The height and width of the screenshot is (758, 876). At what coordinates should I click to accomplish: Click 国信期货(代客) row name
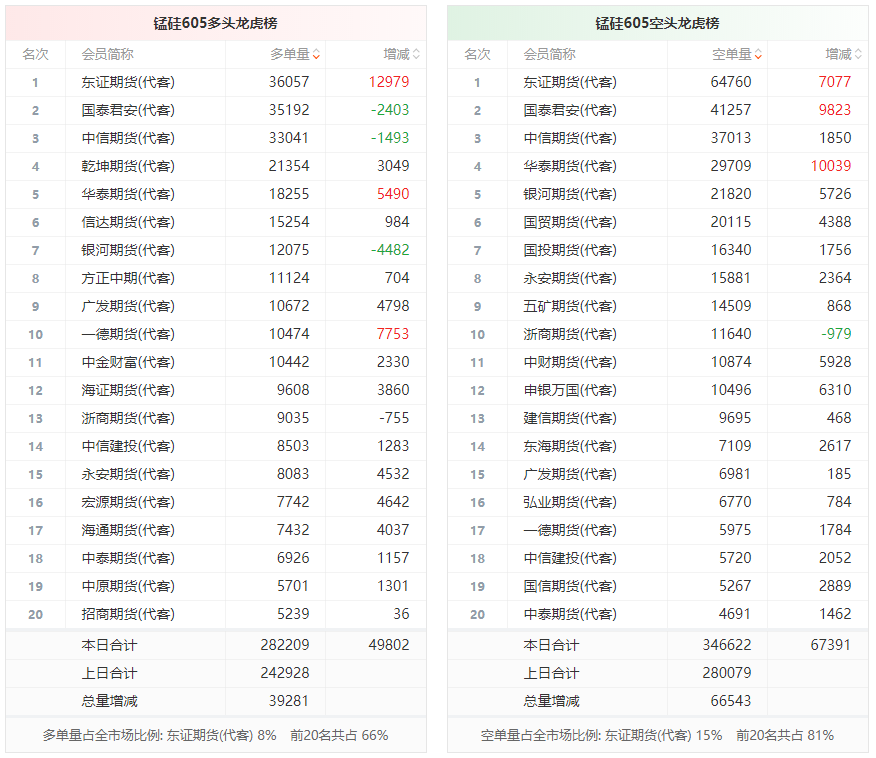click(x=570, y=586)
